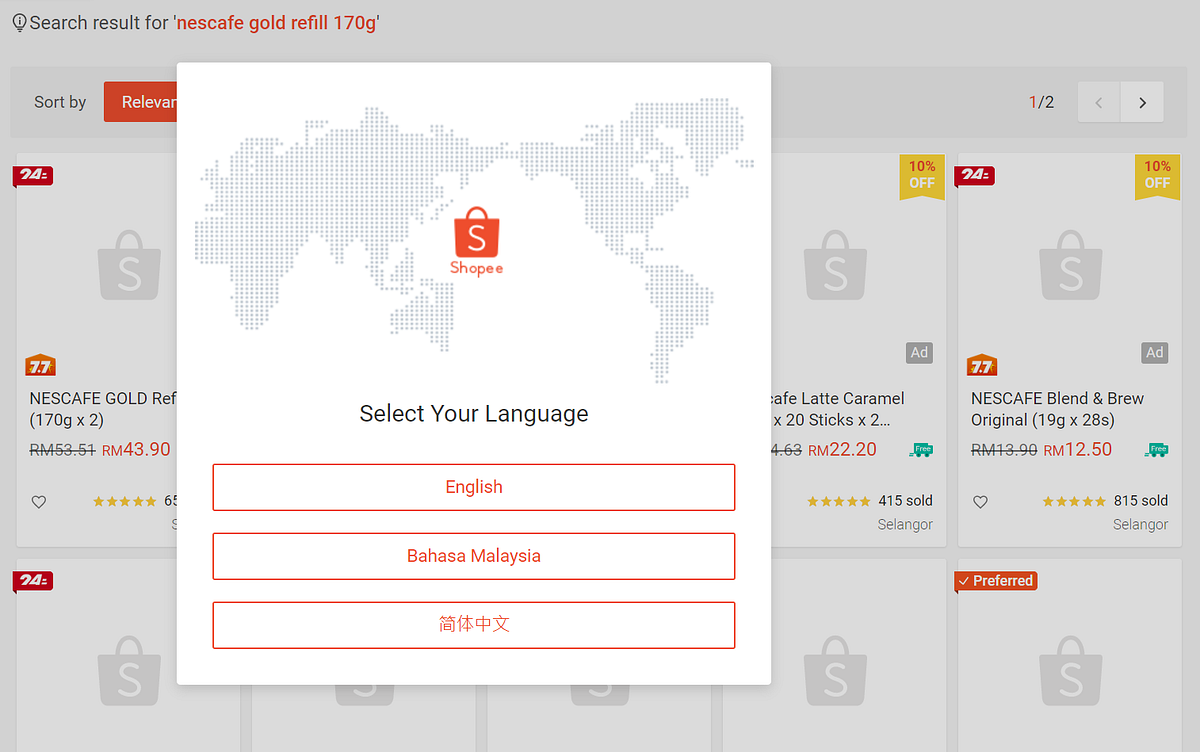Screen dimensions: 1200x752
Task: Click the 24h badge on second-row first card
Action: [x=33, y=581]
